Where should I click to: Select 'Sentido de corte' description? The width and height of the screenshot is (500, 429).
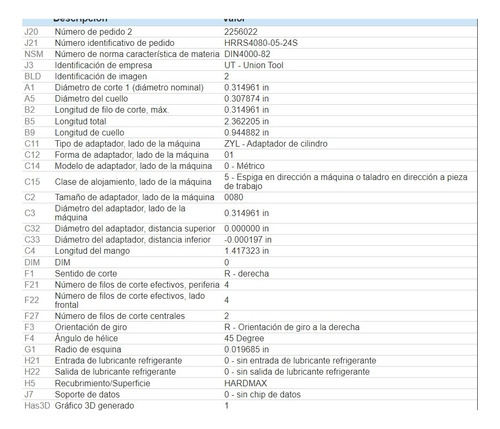(x=86, y=274)
